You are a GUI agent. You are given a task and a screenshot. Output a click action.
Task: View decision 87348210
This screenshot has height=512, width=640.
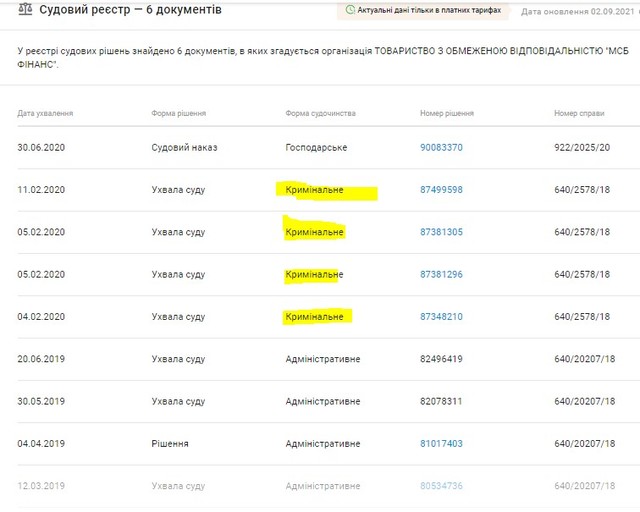(441, 317)
